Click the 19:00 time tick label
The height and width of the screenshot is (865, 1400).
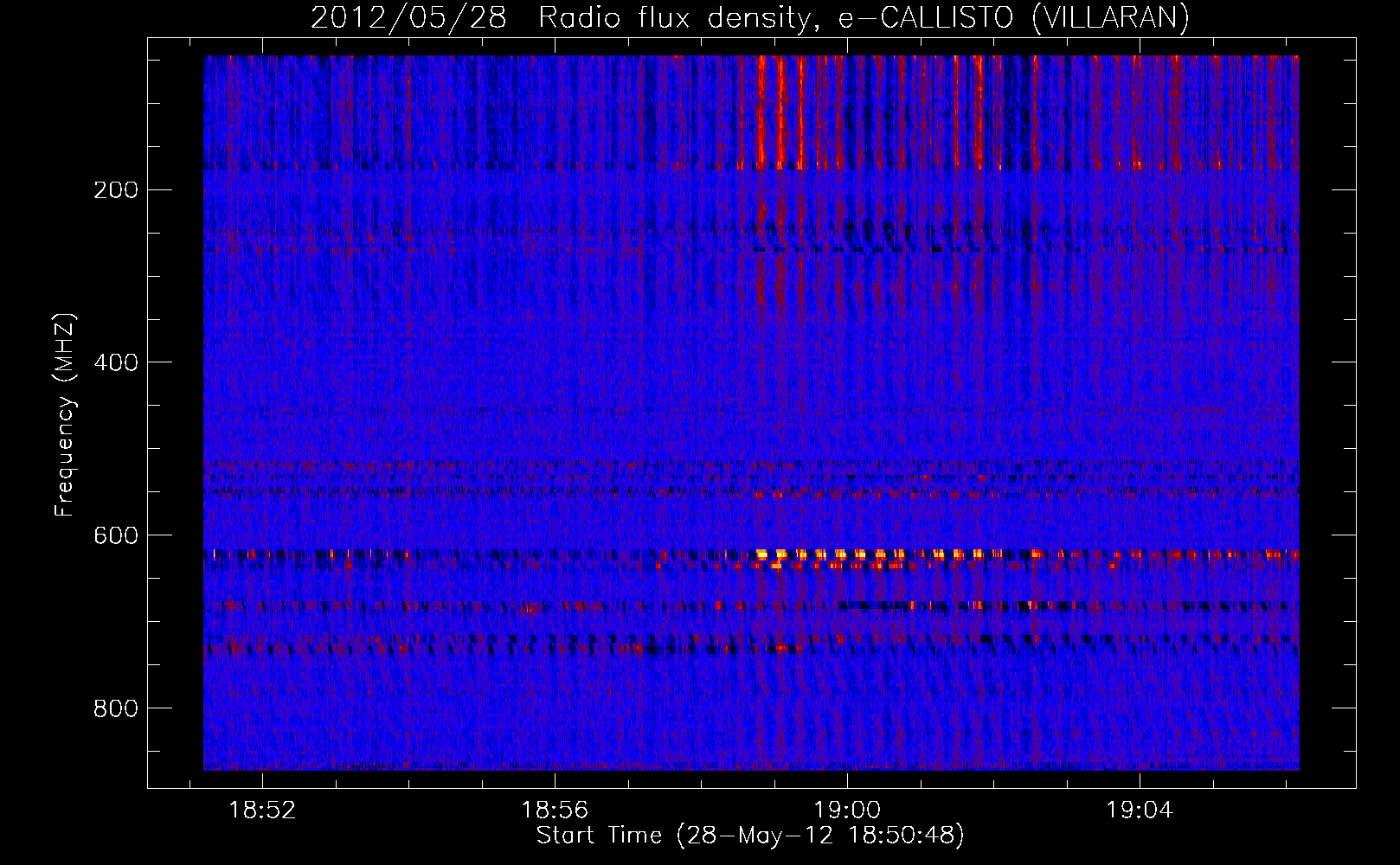pyautogui.click(x=847, y=811)
